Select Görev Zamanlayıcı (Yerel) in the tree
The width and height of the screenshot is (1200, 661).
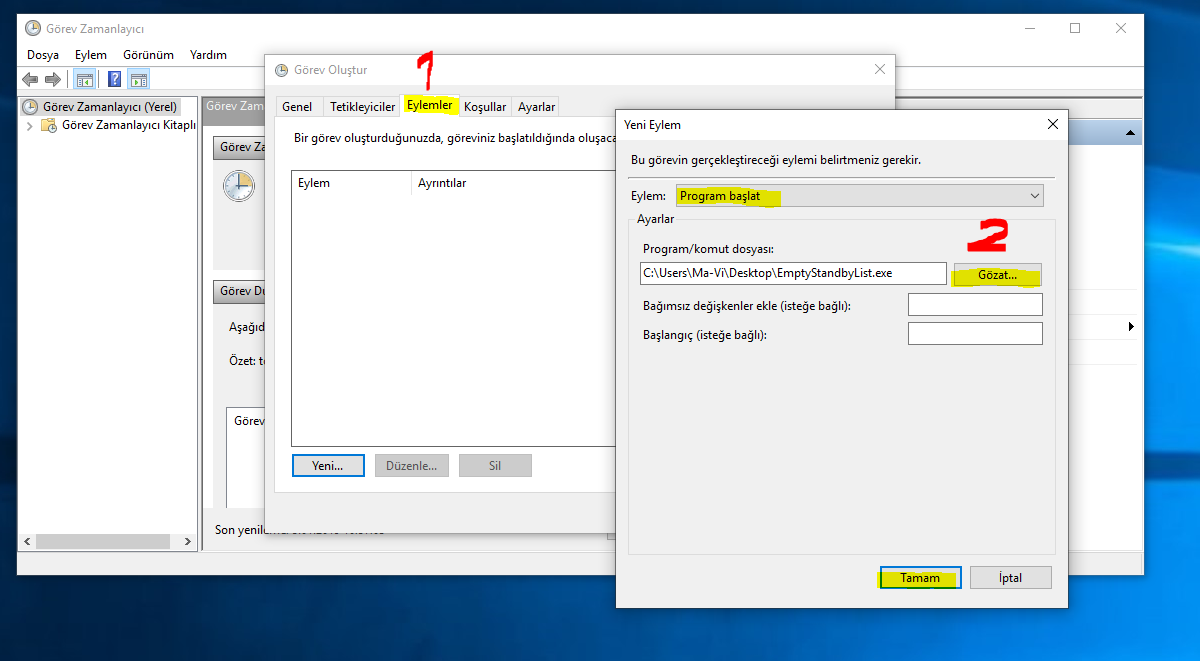pos(110,106)
